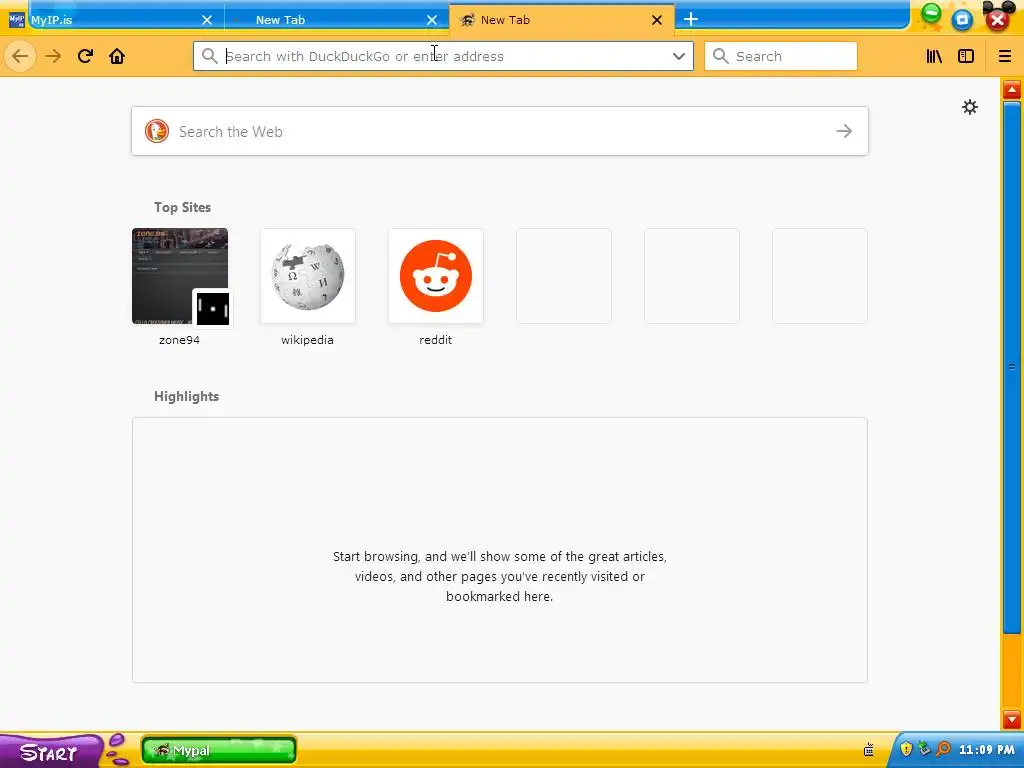Image resolution: width=1024 pixels, height=768 pixels.
Task: Close the MyIP.is tab
Action: click(207, 20)
